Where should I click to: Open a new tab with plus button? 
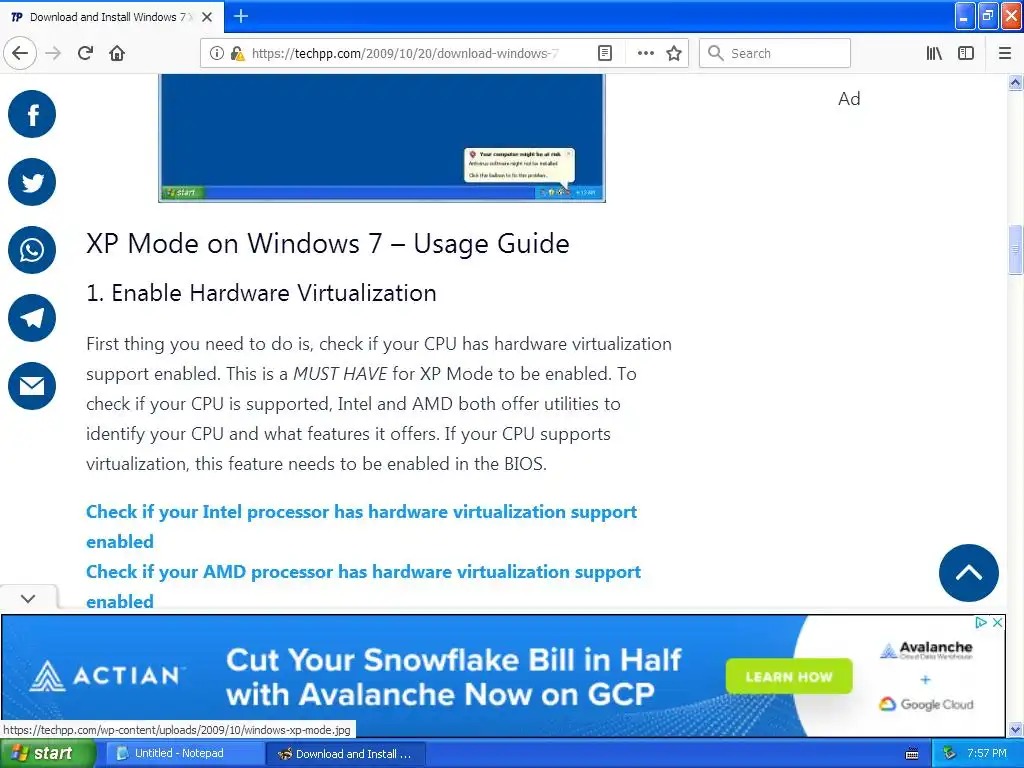tap(241, 16)
